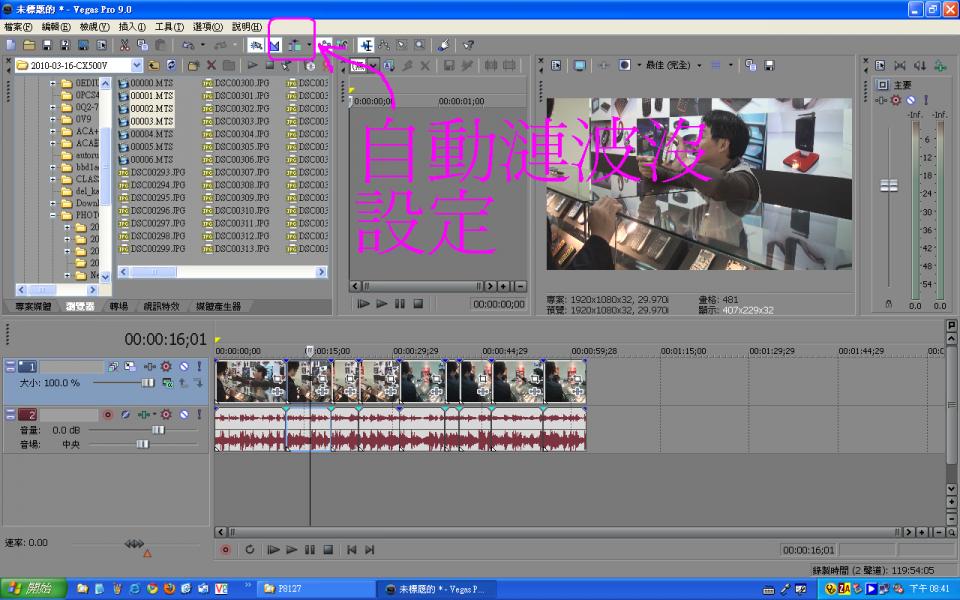Toggle Solo on video track 1

(x=199, y=366)
